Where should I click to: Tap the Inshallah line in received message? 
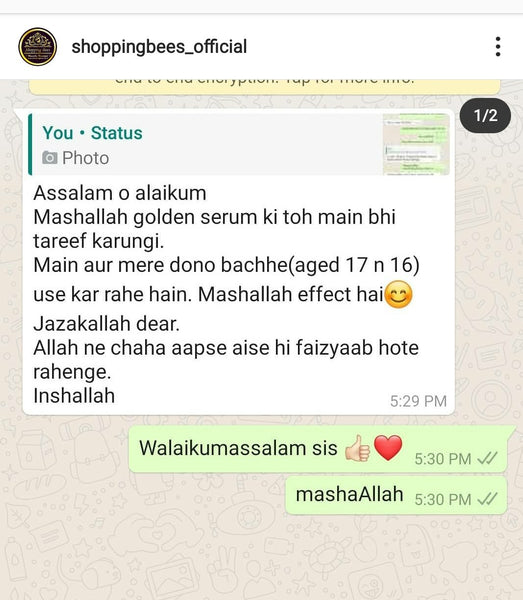[74, 396]
